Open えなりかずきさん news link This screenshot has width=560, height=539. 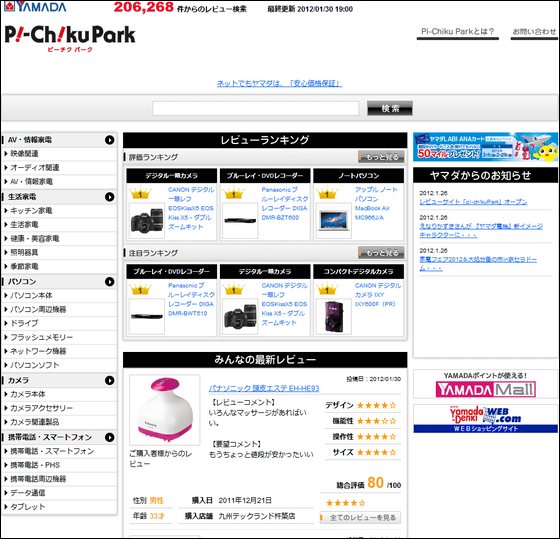(481, 230)
